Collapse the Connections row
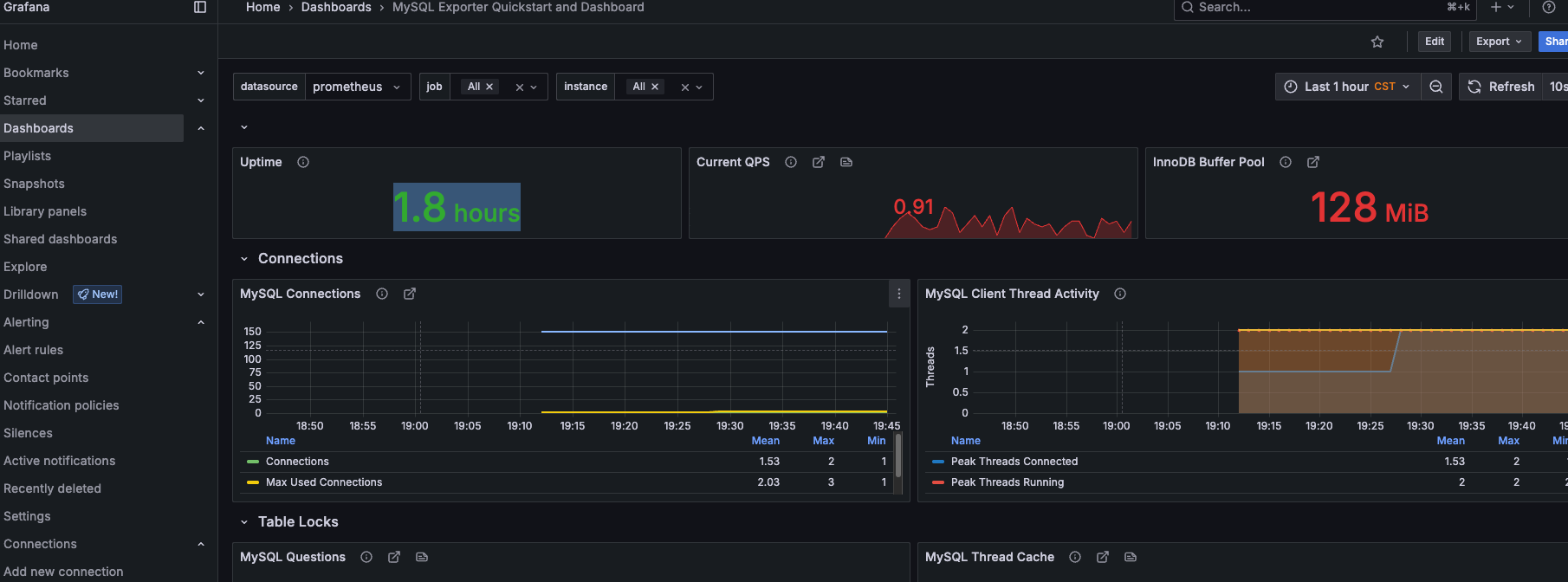1568x582 pixels. [x=244, y=259]
